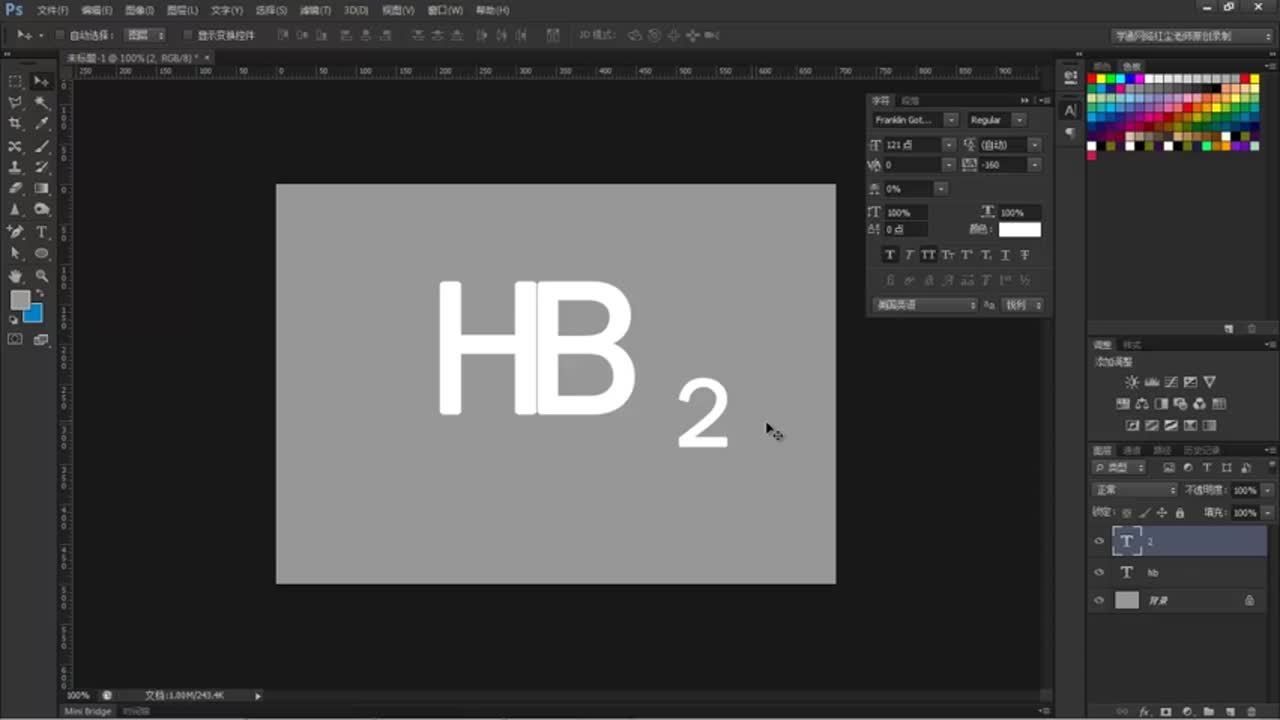Hide the 背景 background layer
Image resolution: width=1280 pixels, height=720 pixels.
point(1099,601)
